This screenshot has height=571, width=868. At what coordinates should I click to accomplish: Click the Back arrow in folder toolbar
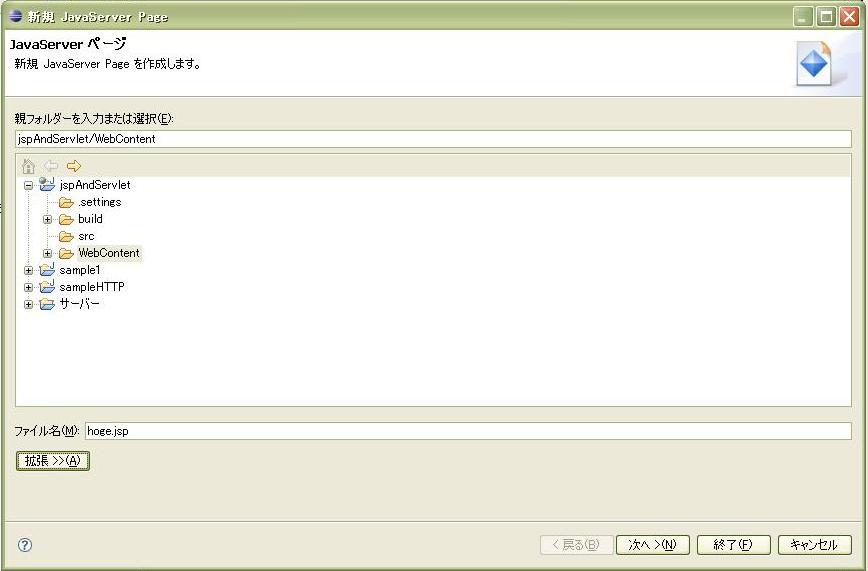pyautogui.click(x=51, y=166)
